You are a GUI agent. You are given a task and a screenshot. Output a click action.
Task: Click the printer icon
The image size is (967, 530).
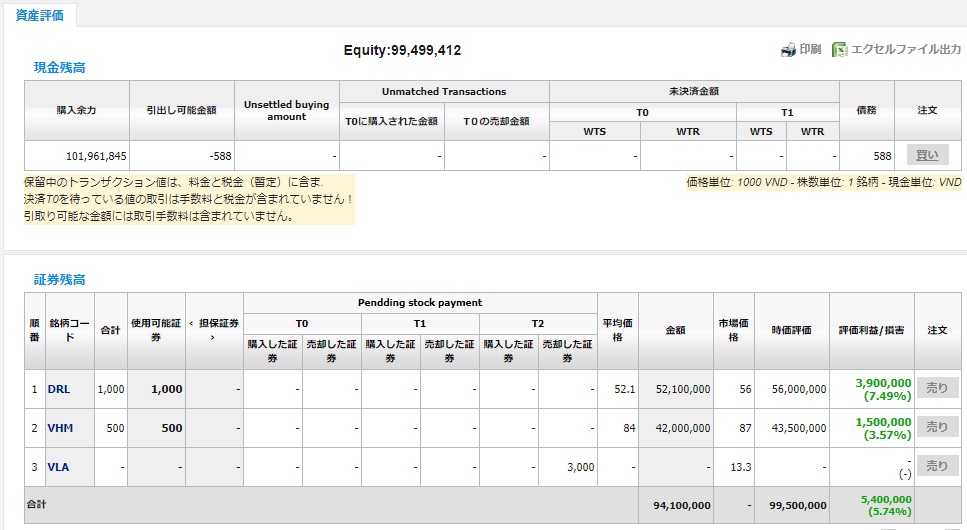788,49
